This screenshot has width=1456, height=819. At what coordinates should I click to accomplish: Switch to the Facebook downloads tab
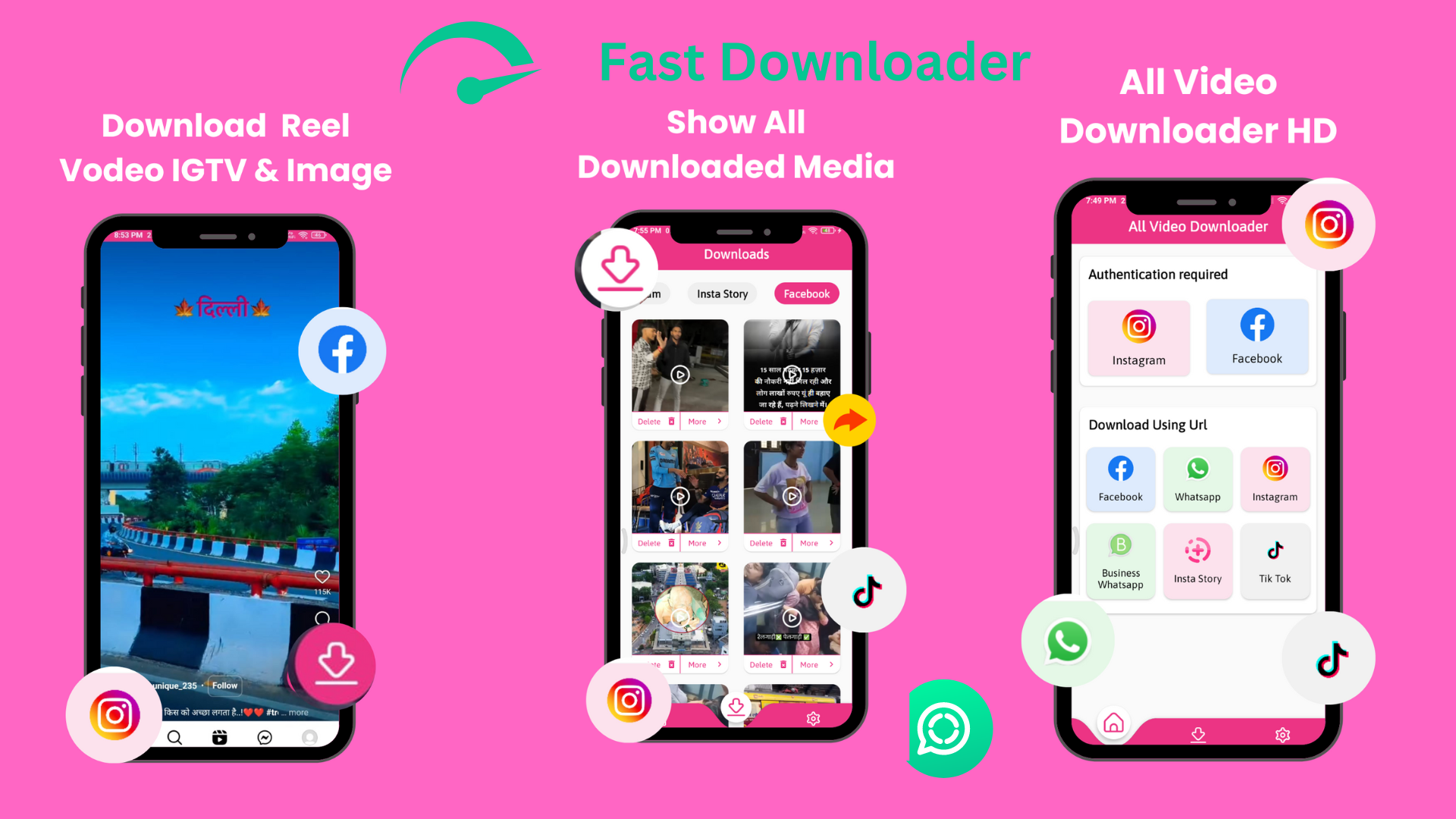point(808,294)
